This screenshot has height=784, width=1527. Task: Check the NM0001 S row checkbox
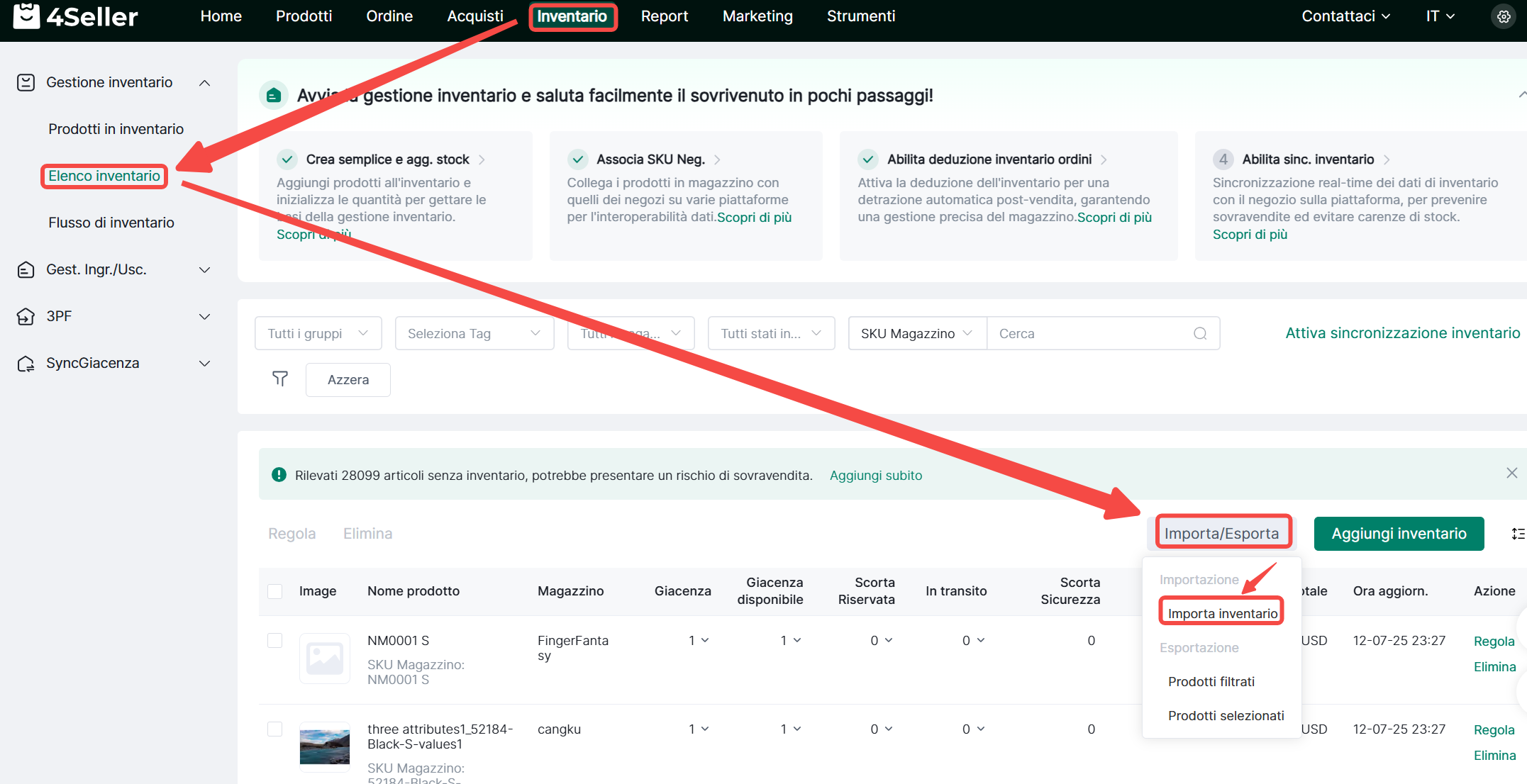pos(275,640)
